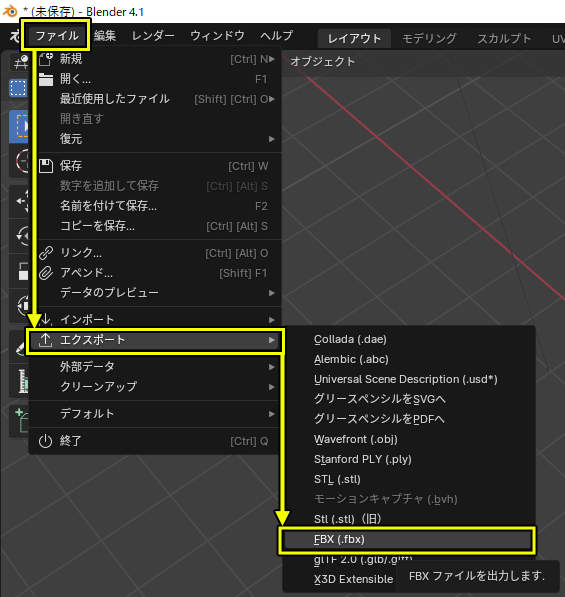Expand the インポート submenu
The height and width of the screenshot is (597, 565).
[156, 319]
